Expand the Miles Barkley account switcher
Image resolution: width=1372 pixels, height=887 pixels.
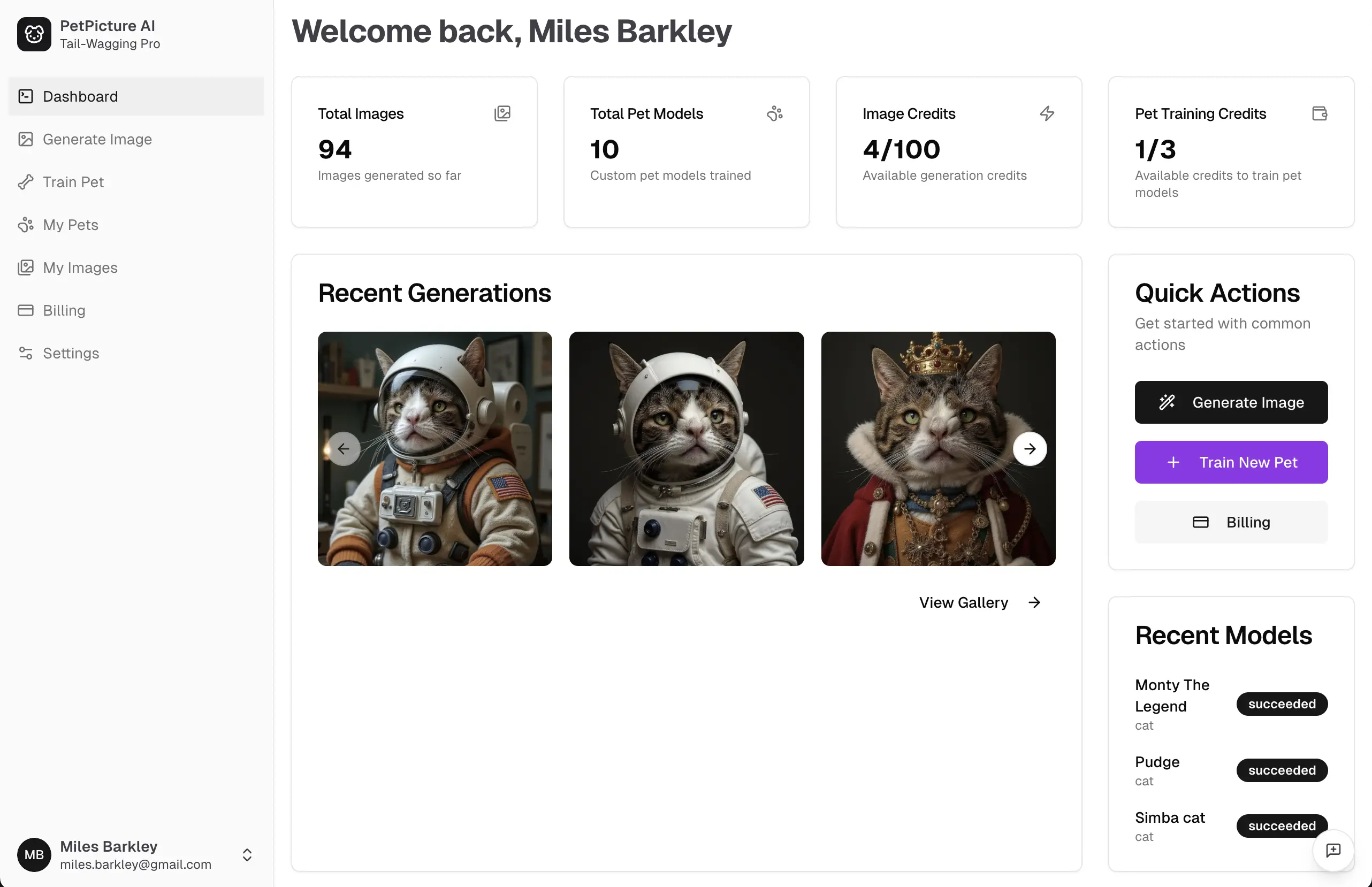pos(247,855)
